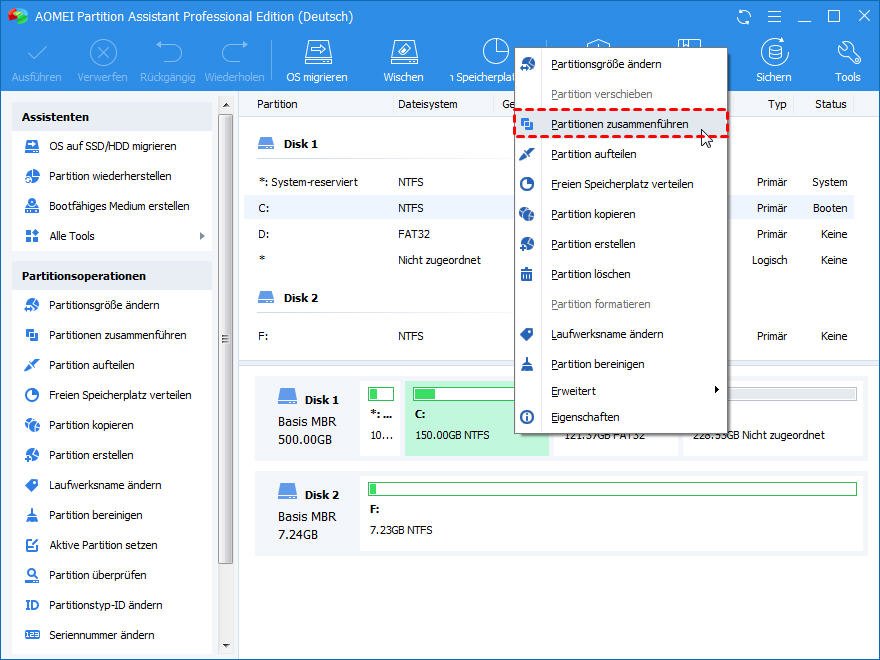Select Partition aufteilen in context menu
The image size is (880, 660).
[x=621, y=154]
